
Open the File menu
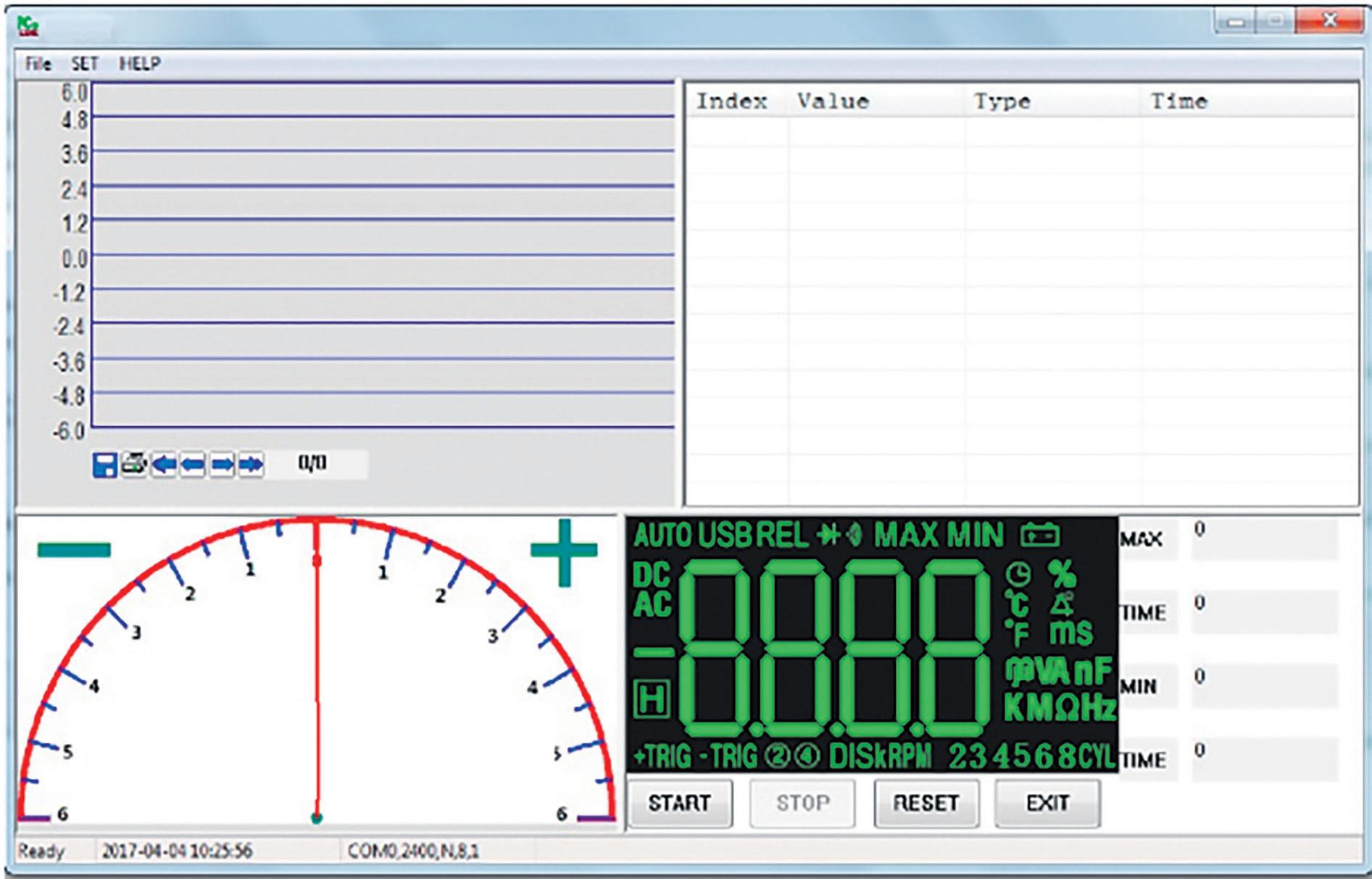tap(38, 64)
